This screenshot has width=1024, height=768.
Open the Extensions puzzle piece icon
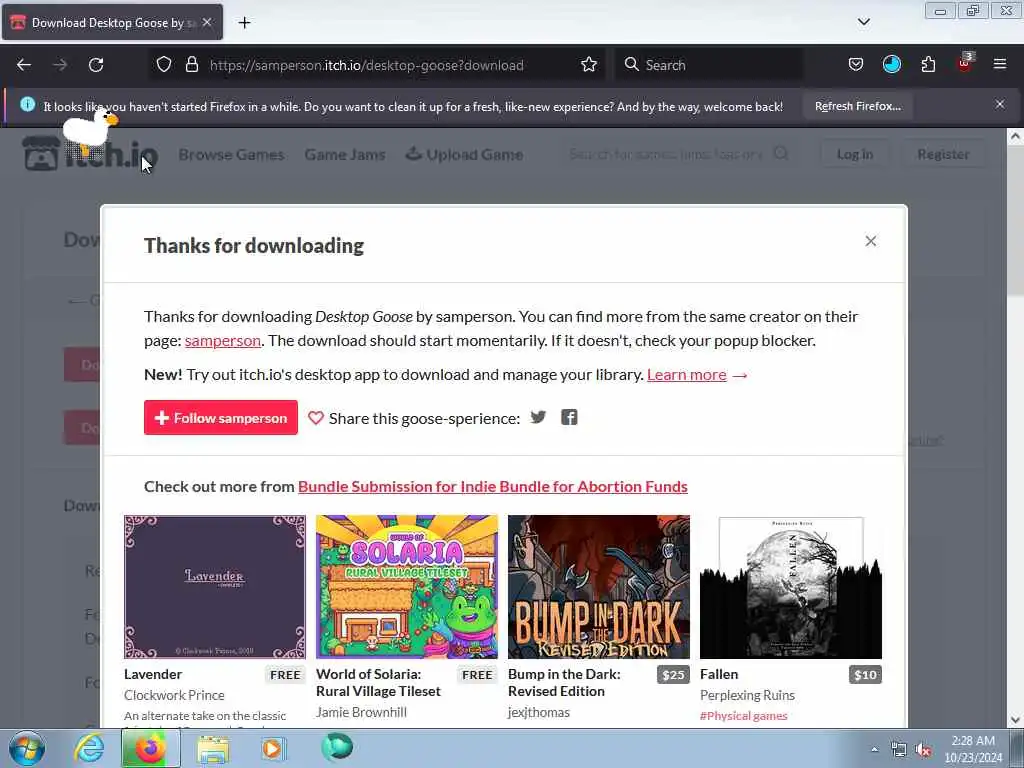(928, 65)
